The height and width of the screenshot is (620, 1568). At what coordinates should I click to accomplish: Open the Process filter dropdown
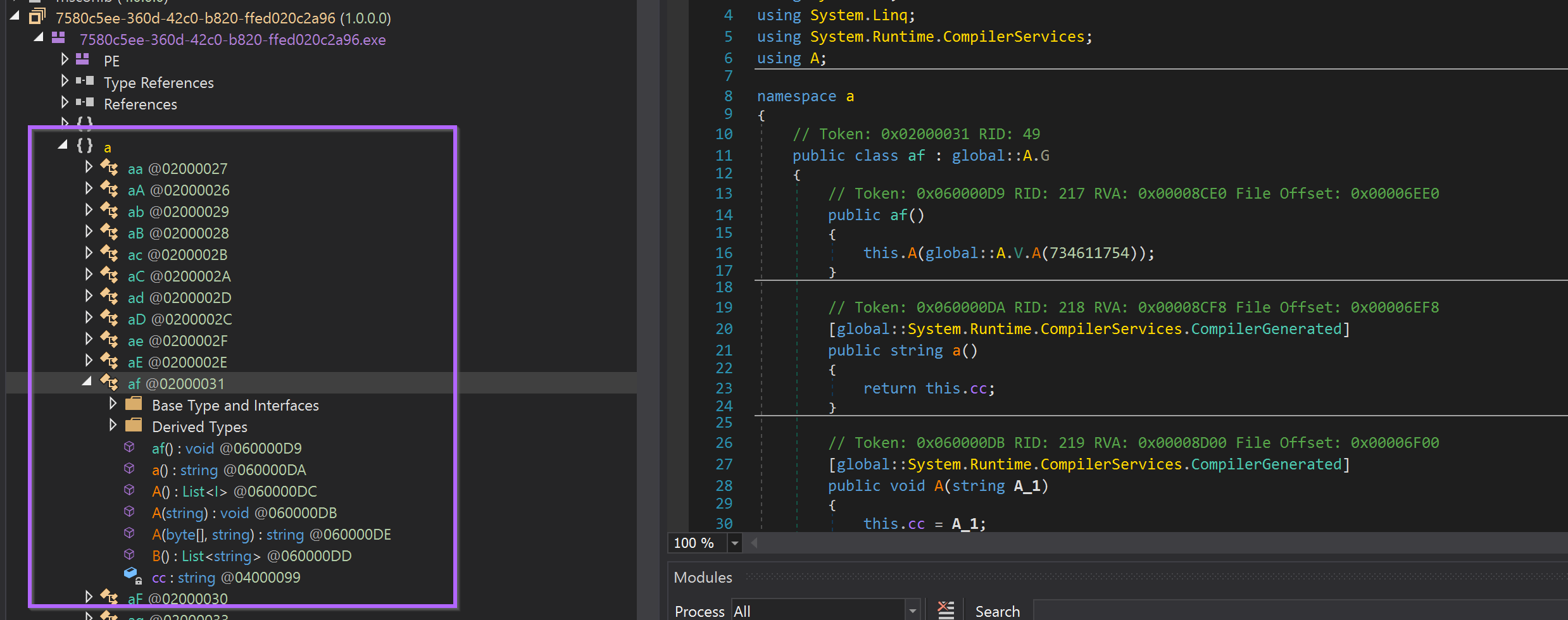[x=912, y=611]
